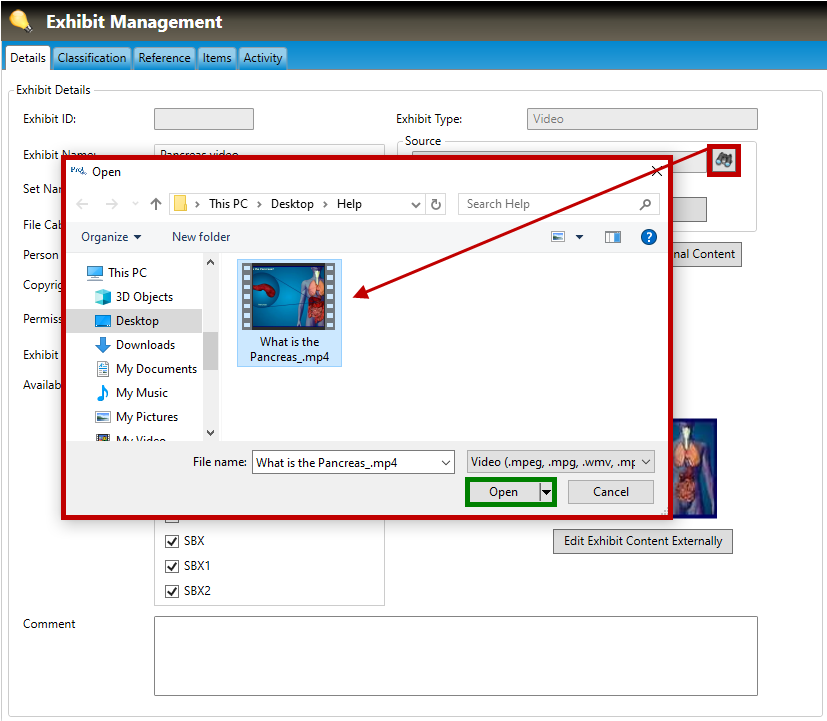Switch to the Classification tab
Viewport: 827px width, 721px height.
pyautogui.click(x=92, y=58)
